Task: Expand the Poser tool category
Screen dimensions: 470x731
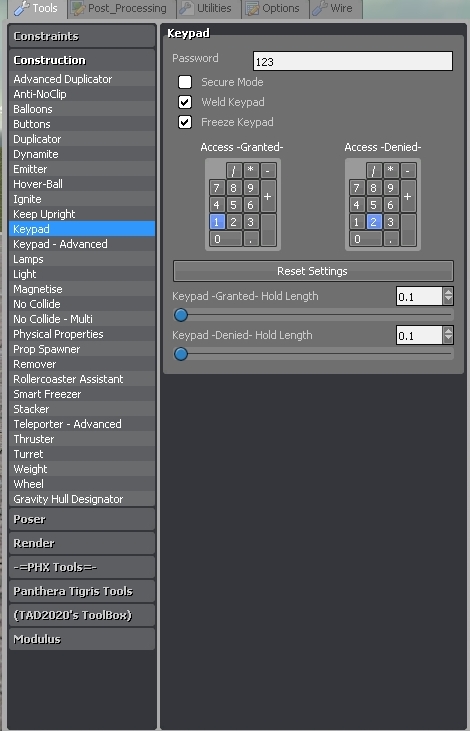Action: [82, 519]
